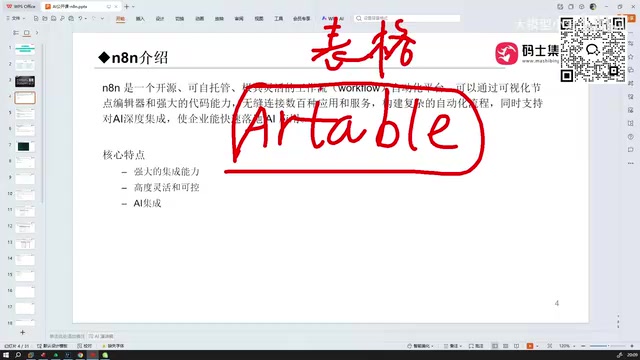Viewport: 640px width, 360px height.
Task: Click the zoom out minus button
Action: pos(583,346)
